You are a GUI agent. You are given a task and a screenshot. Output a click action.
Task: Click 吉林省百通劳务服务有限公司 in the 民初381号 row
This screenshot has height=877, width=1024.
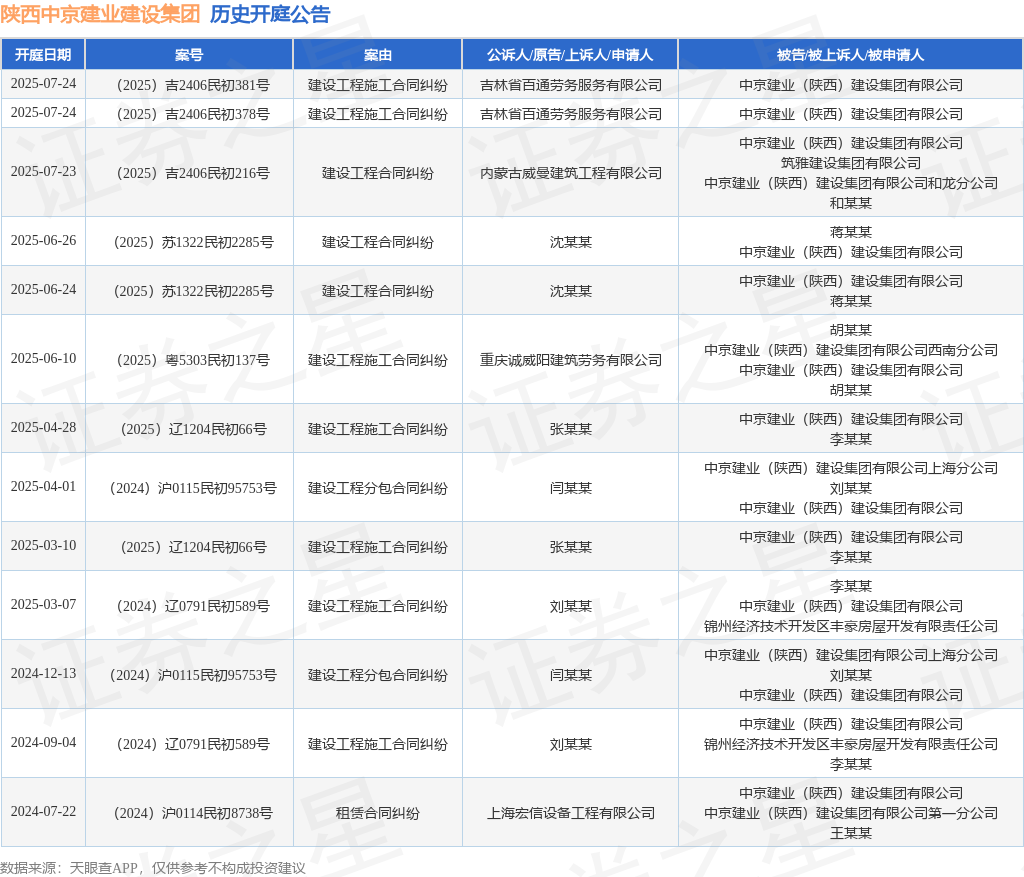(x=571, y=85)
